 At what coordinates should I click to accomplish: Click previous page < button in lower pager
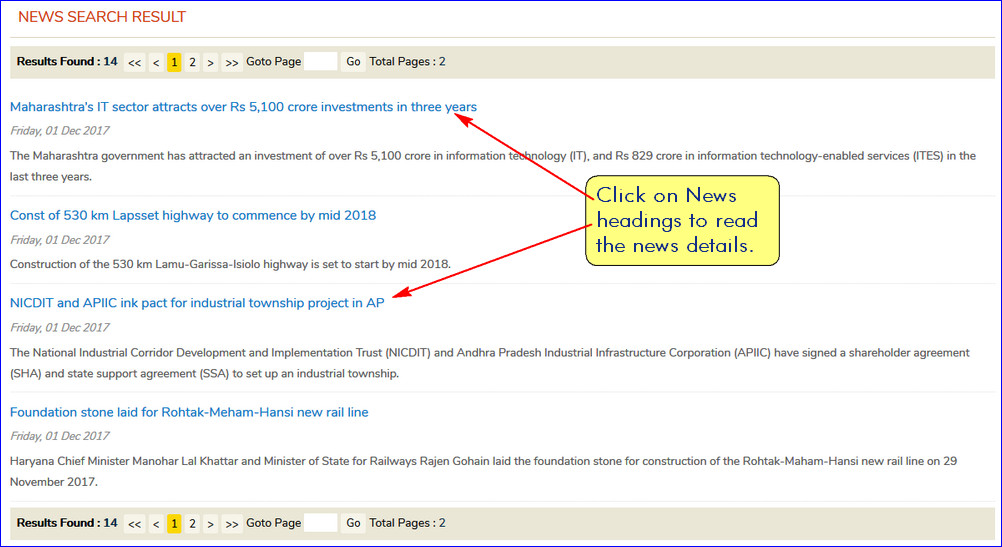tap(156, 523)
